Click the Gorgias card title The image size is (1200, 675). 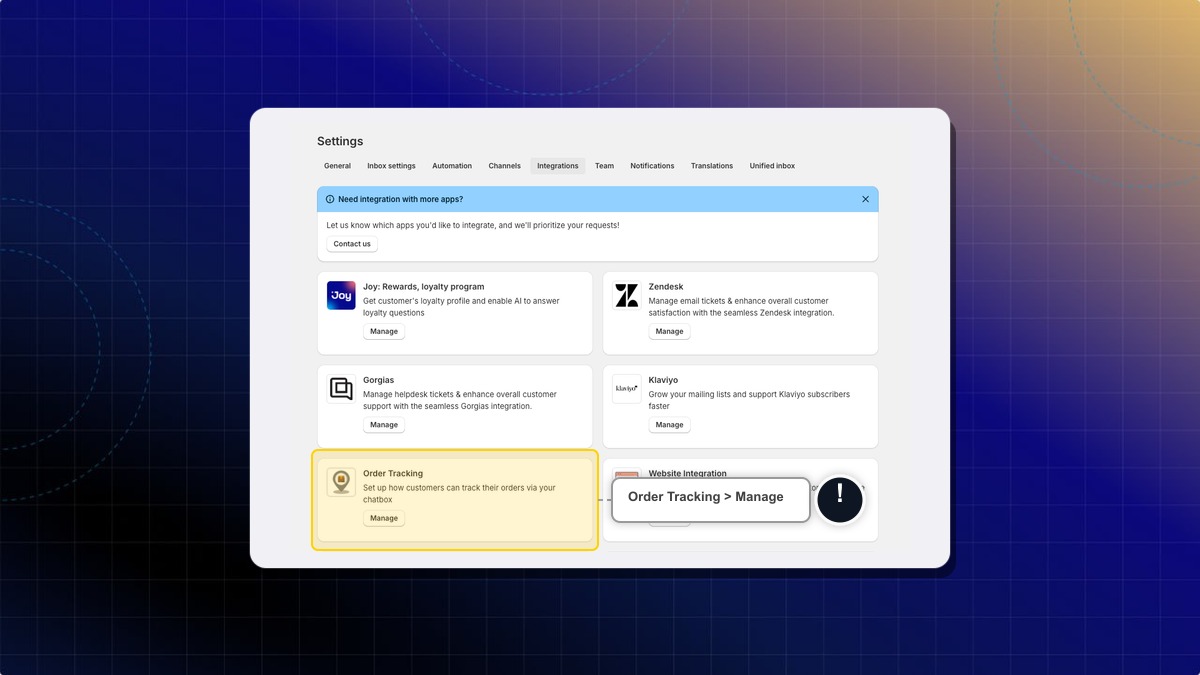(379, 380)
